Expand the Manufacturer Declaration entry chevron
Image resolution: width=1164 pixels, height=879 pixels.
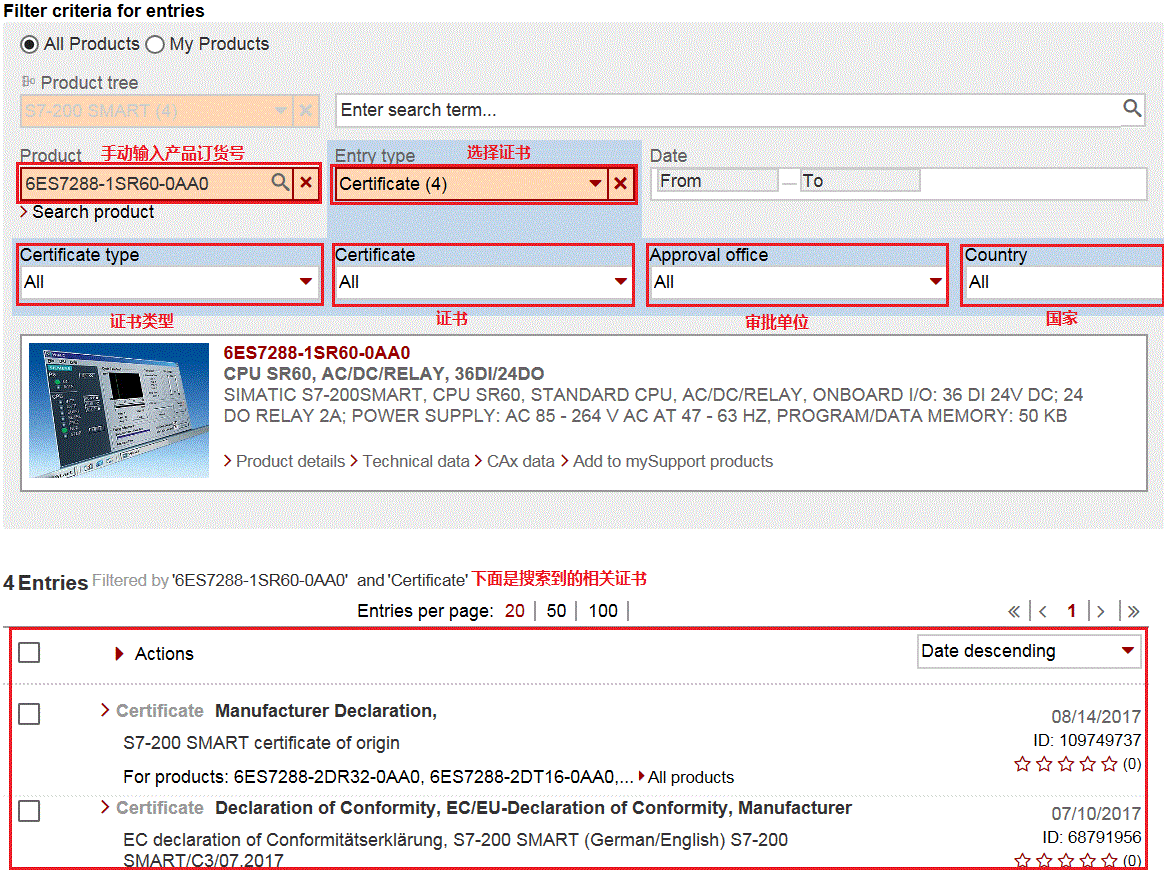click(x=105, y=710)
